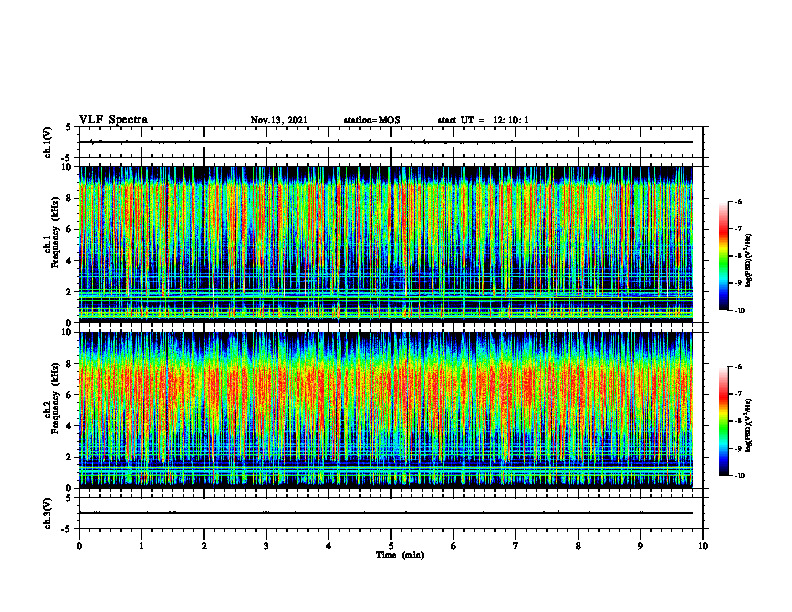Click time axis tick label "4"
The height and width of the screenshot is (612, 792).
[329, 546]
